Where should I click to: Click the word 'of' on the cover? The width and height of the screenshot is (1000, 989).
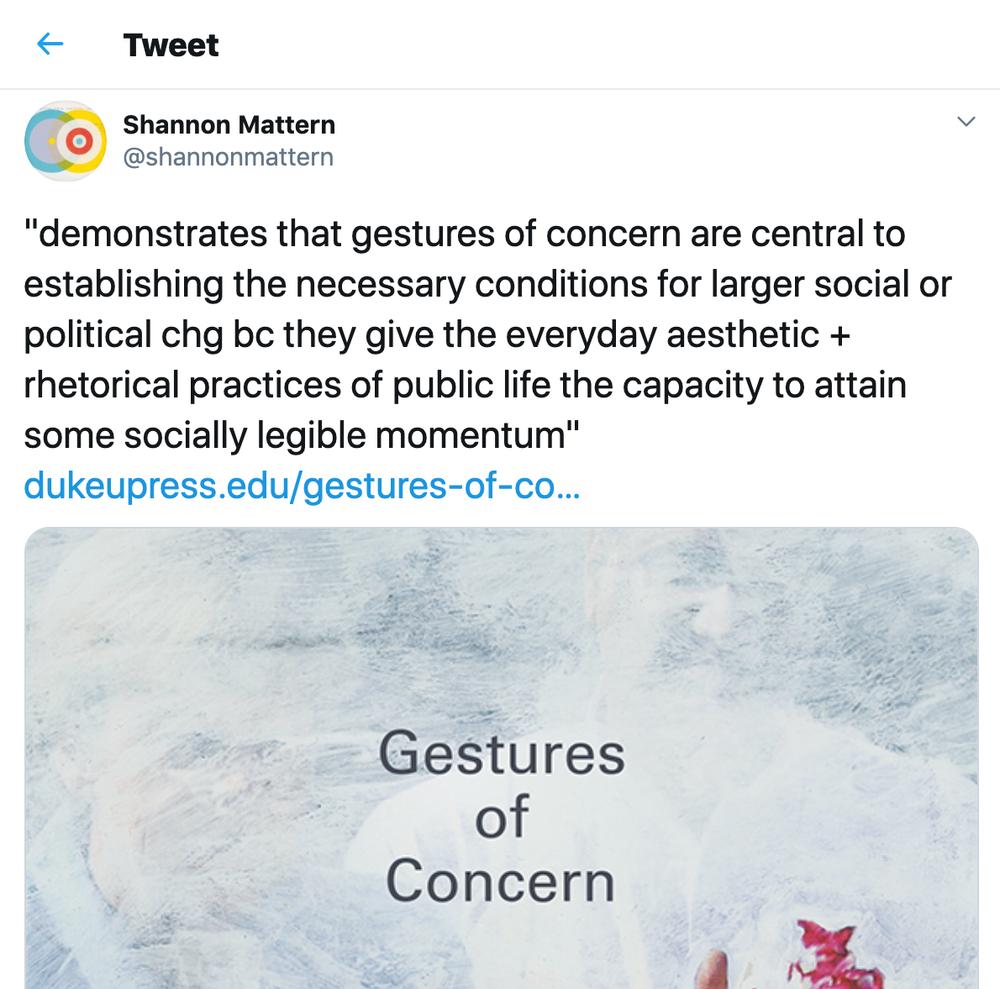pos(502,817)
